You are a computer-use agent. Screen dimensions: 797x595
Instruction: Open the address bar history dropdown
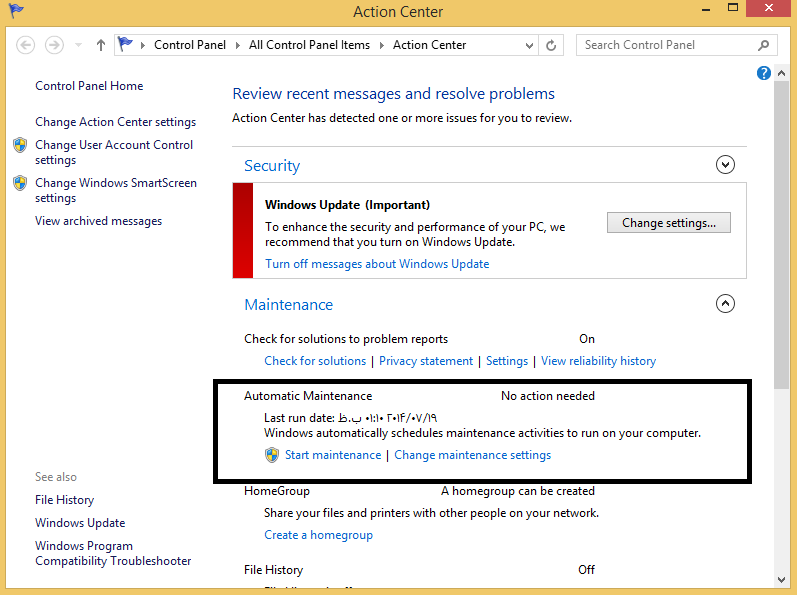[x=529, y=46]
